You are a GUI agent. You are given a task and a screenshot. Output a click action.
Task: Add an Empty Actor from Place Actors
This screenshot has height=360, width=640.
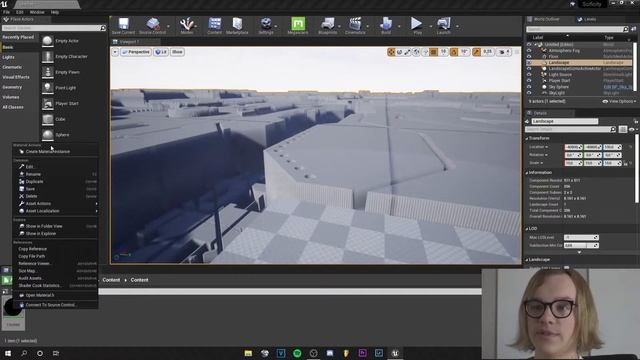(x=67, y=41)
